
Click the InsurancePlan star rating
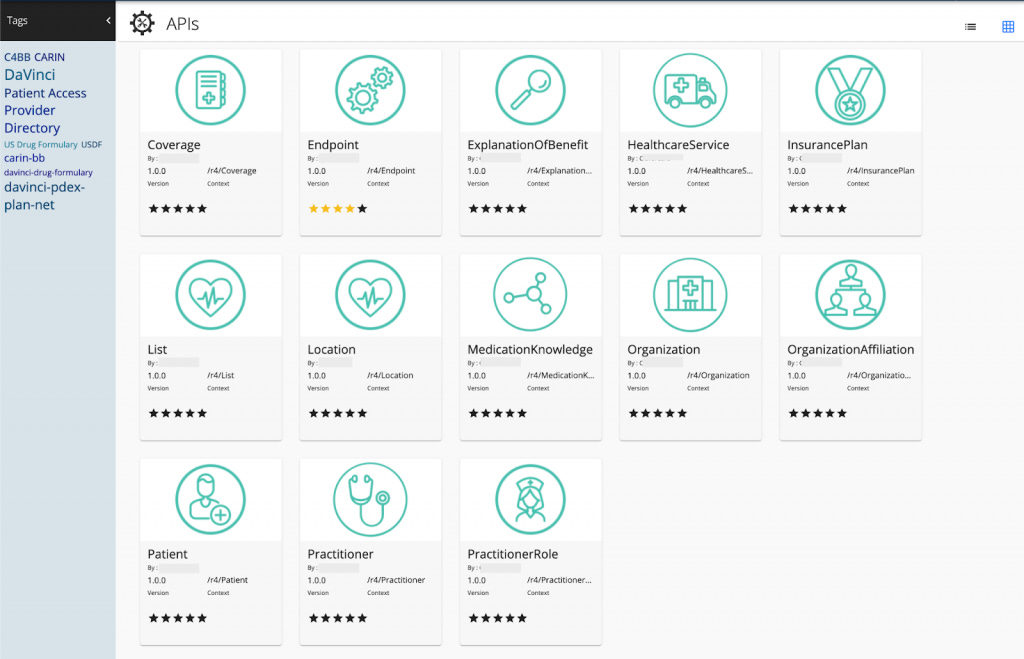click(x=818, y=208)
